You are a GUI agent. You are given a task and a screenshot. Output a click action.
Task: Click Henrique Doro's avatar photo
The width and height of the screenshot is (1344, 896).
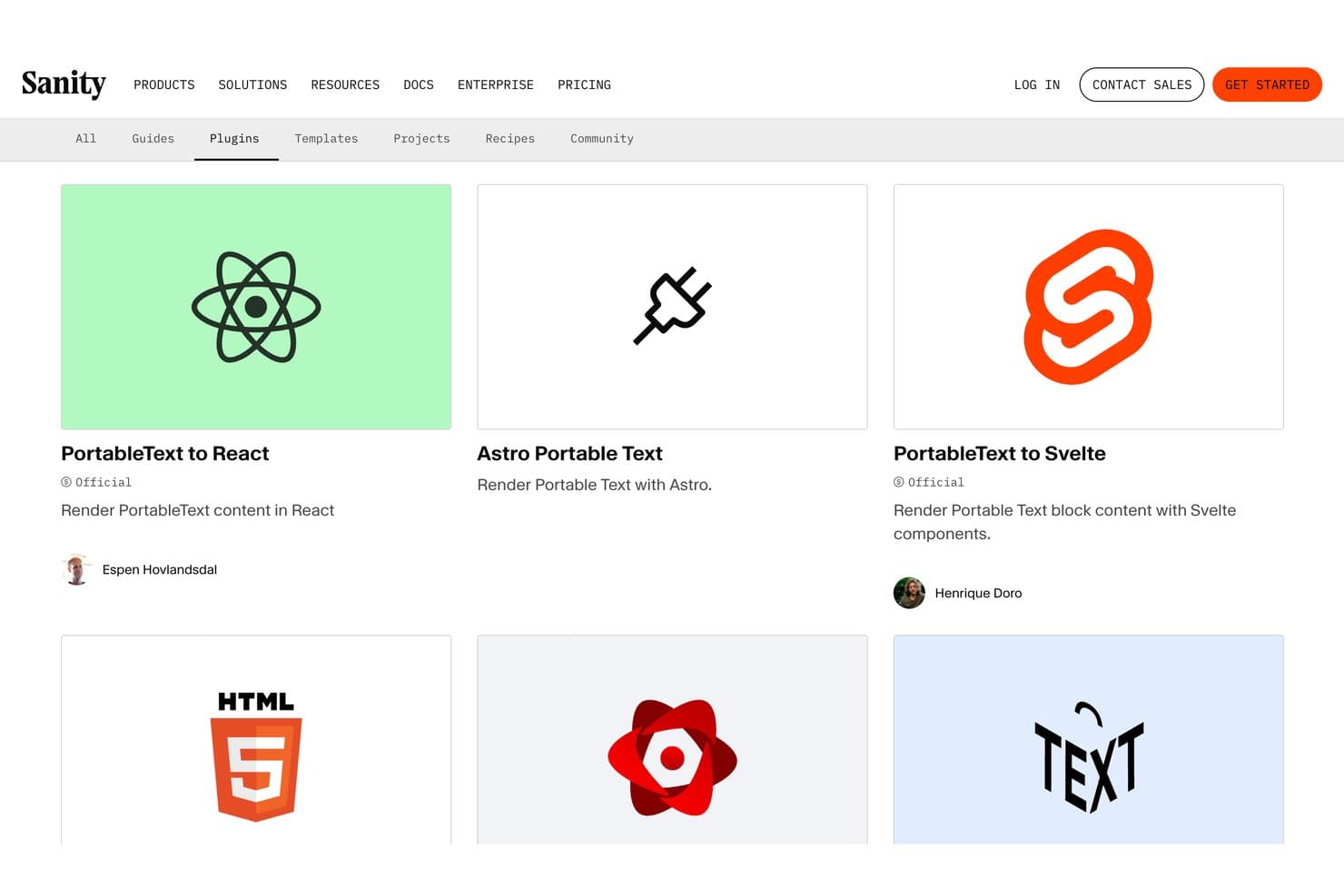pos(909,593)
